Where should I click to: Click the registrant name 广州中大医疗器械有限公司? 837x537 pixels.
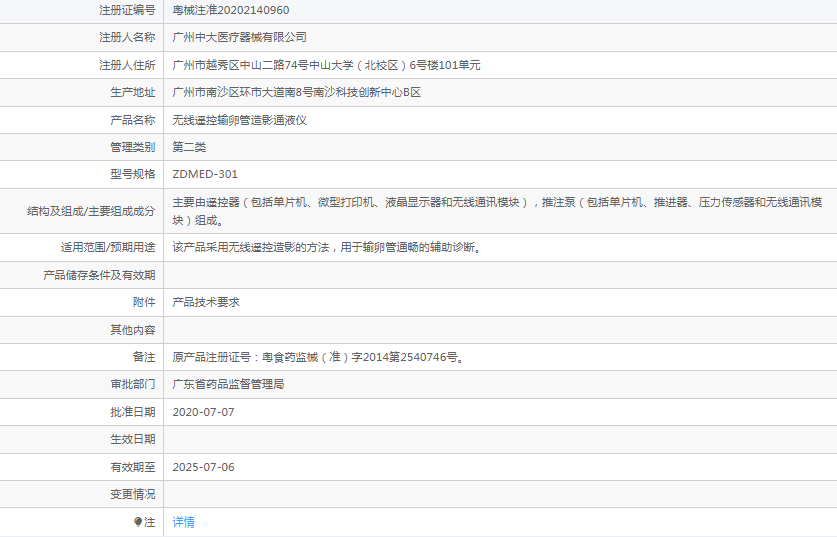pos(240,37)
